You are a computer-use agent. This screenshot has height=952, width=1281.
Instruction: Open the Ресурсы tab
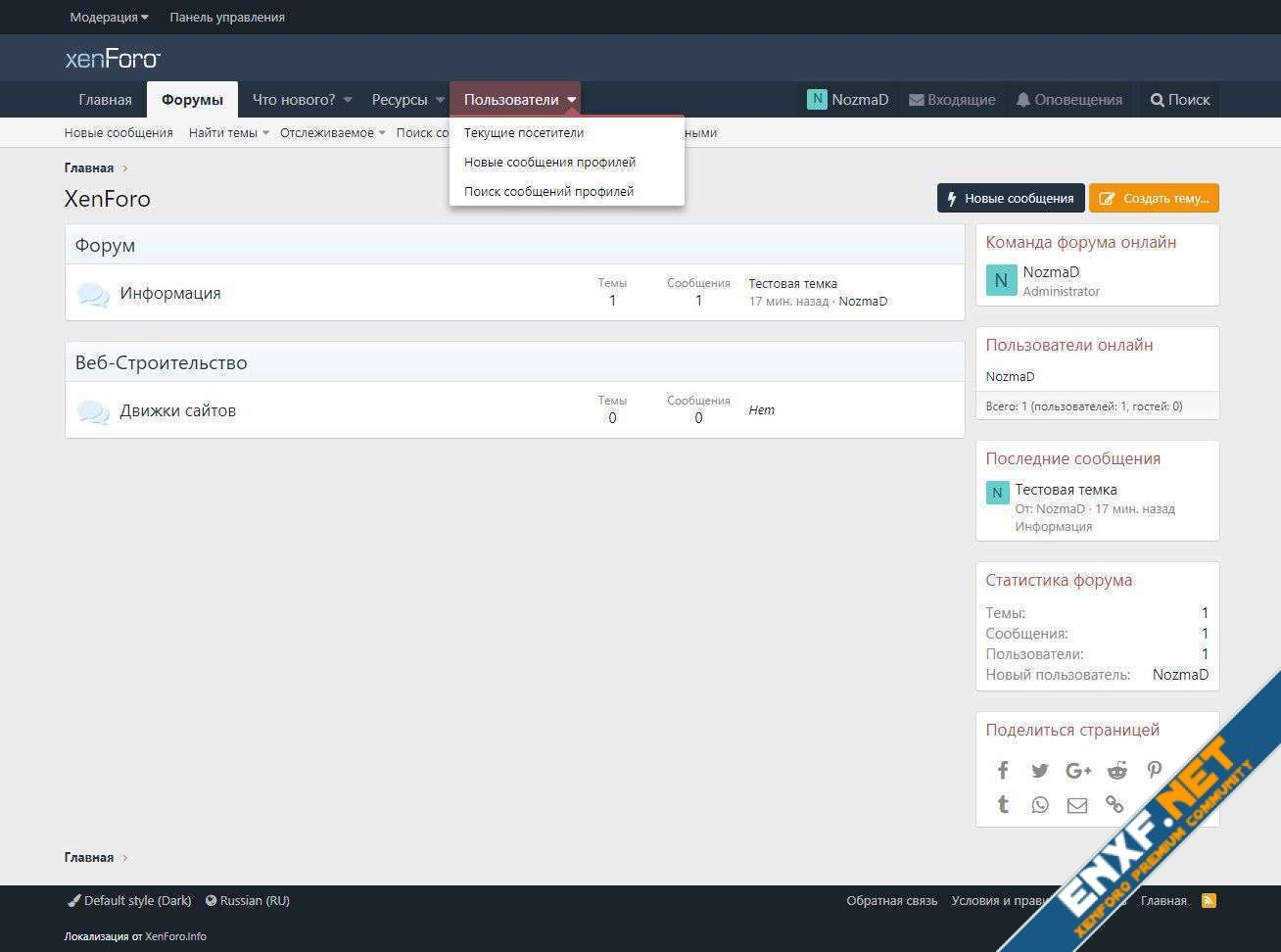click(x=400, y=100)
